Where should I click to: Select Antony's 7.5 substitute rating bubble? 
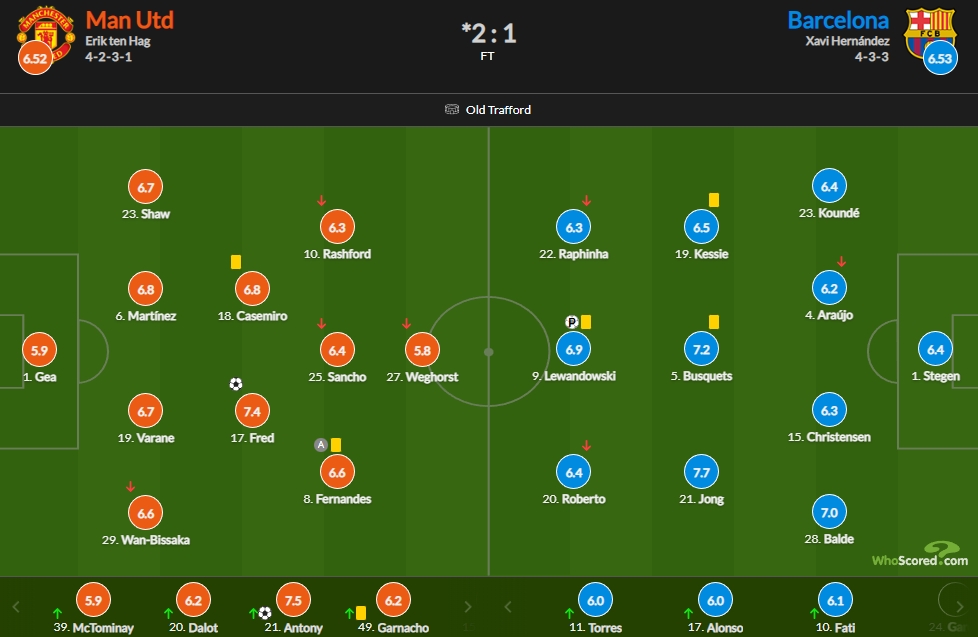(x=293, y=600)
